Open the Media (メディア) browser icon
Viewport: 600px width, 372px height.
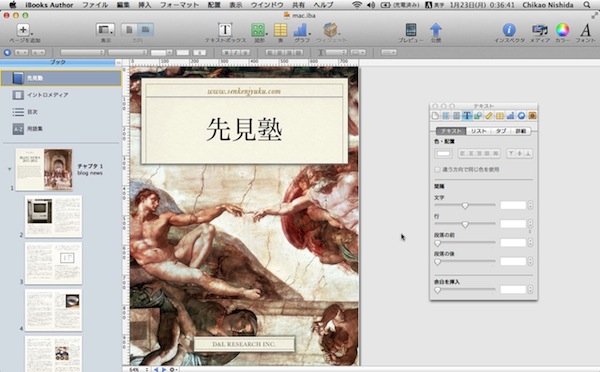tap(540, 30)
